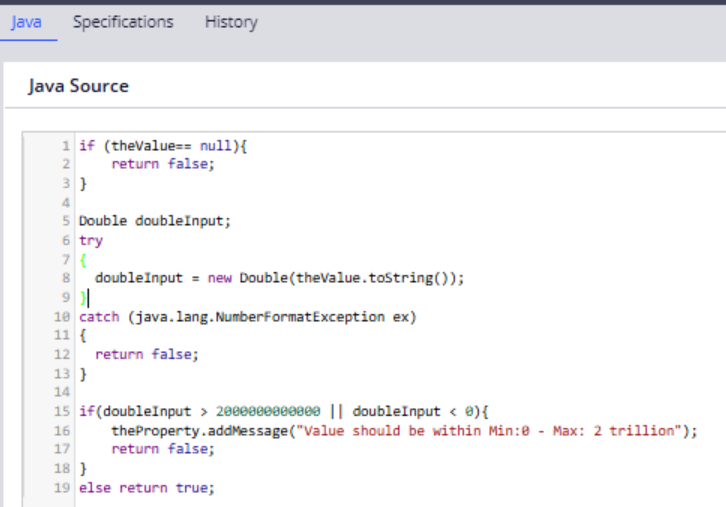Click the green opening brace on line 7

point(83,259)
